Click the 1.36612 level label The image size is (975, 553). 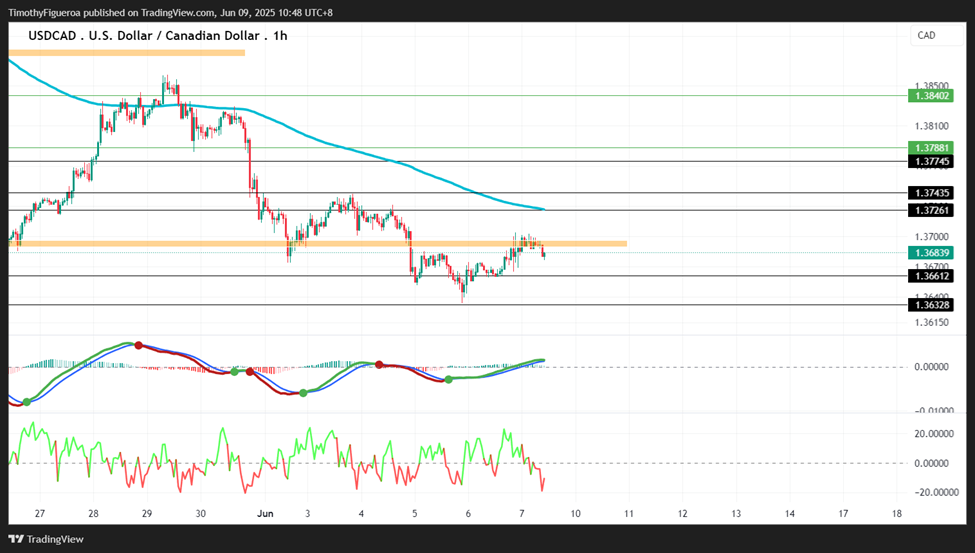[930, 276]
